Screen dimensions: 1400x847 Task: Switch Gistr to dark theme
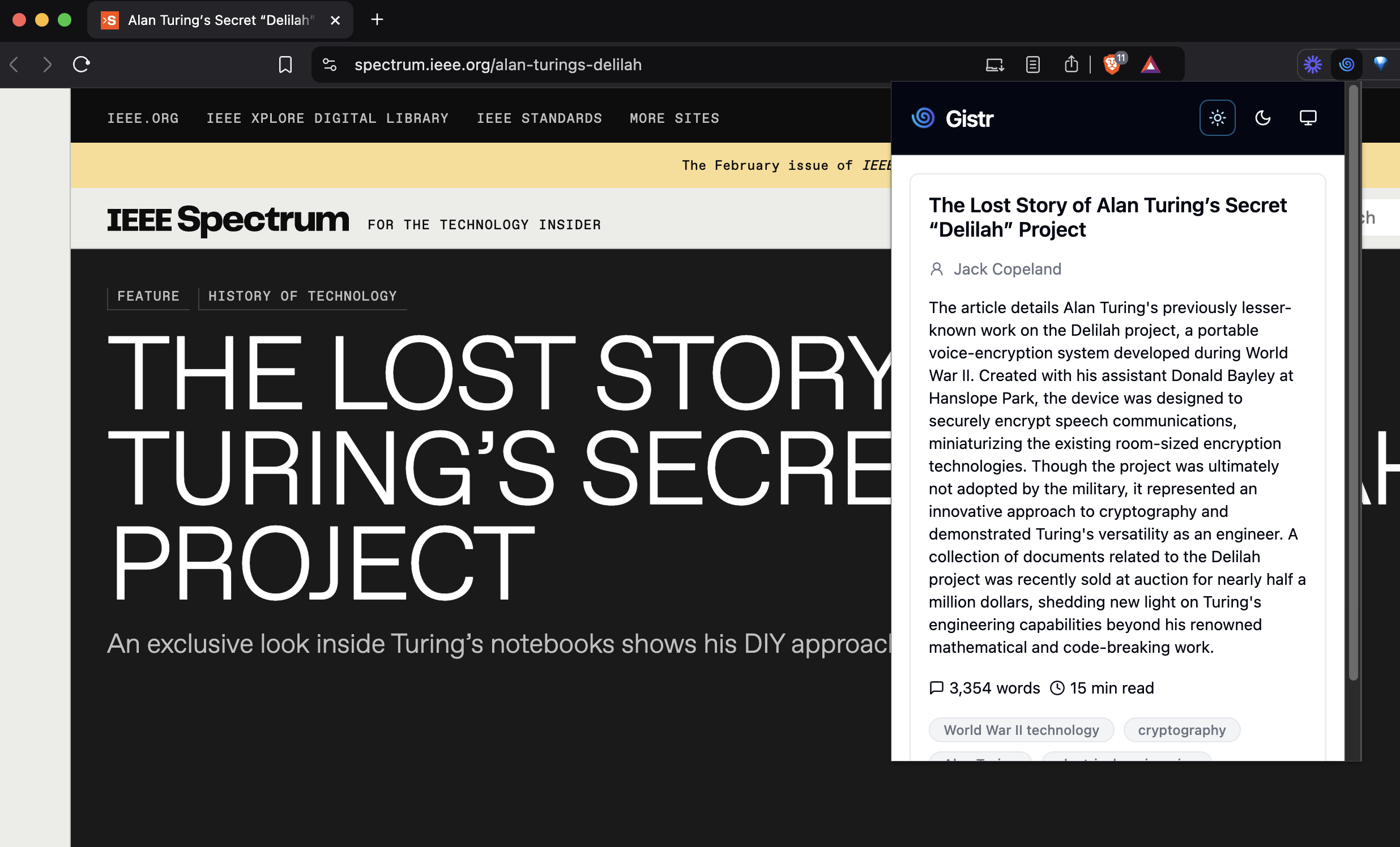1262,118
